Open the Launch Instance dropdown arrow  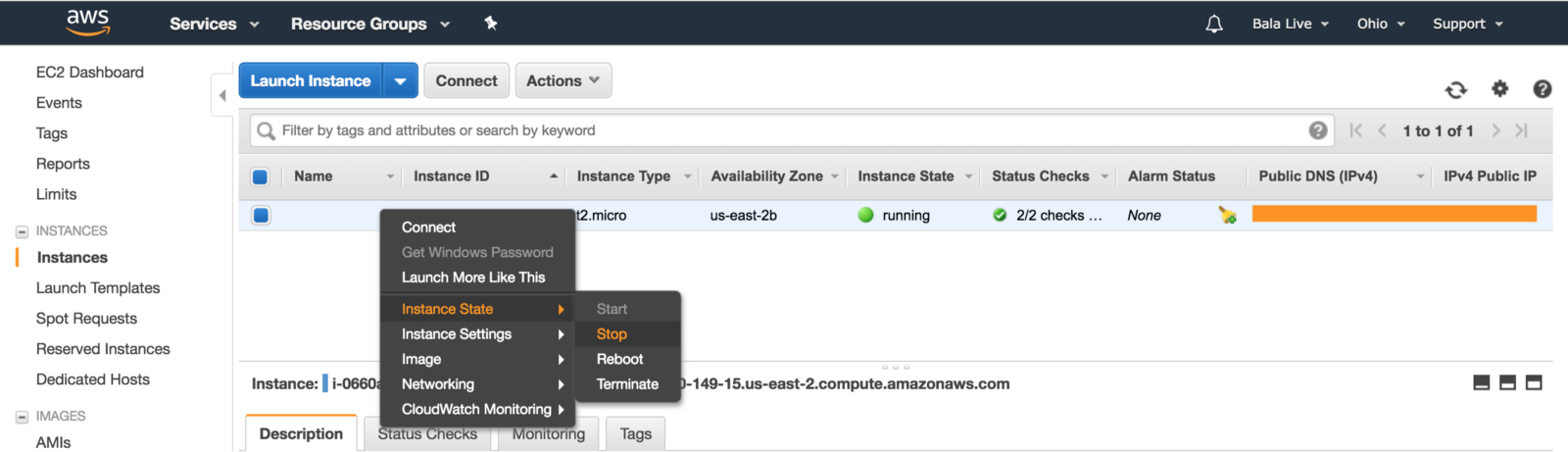point(400,81)
